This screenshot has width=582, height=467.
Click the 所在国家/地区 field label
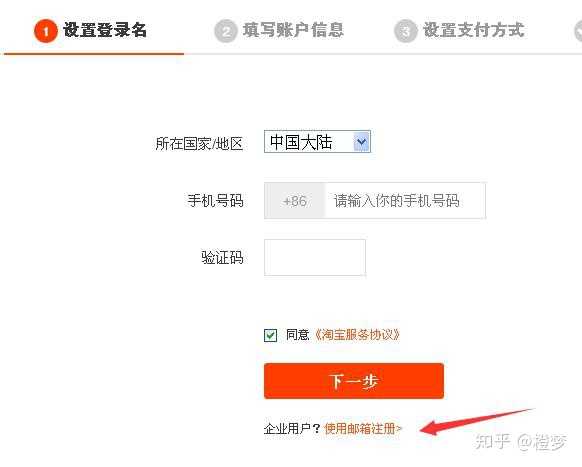199,144
